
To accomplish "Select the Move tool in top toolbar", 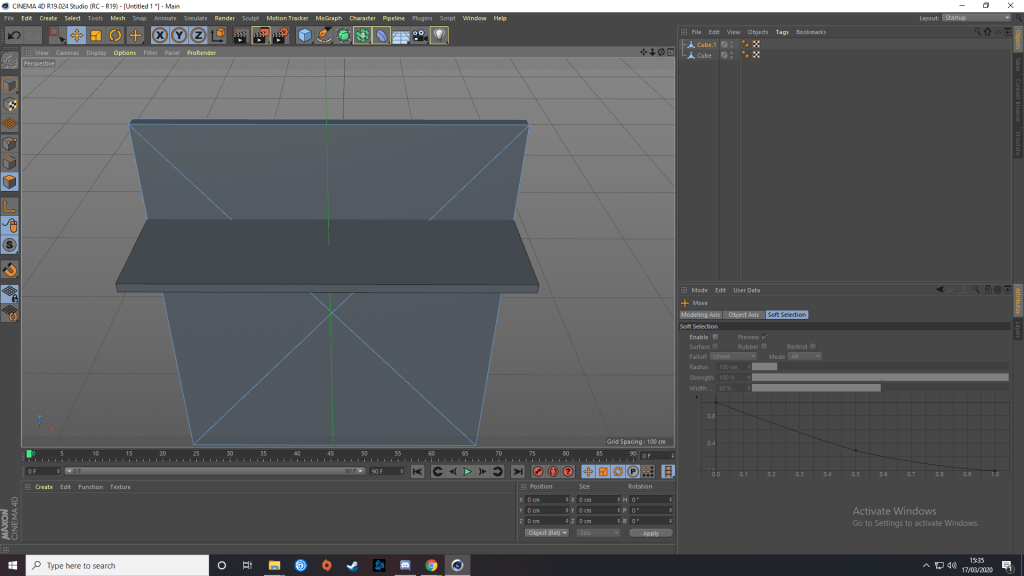I will click(x=76, y=36).
